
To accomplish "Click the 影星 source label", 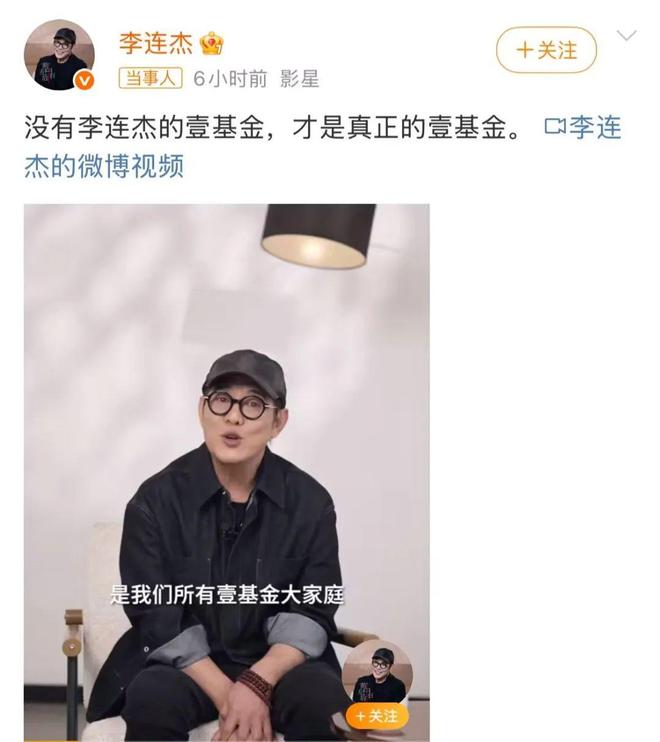I will pyautogui.click(x=299, y=79).
